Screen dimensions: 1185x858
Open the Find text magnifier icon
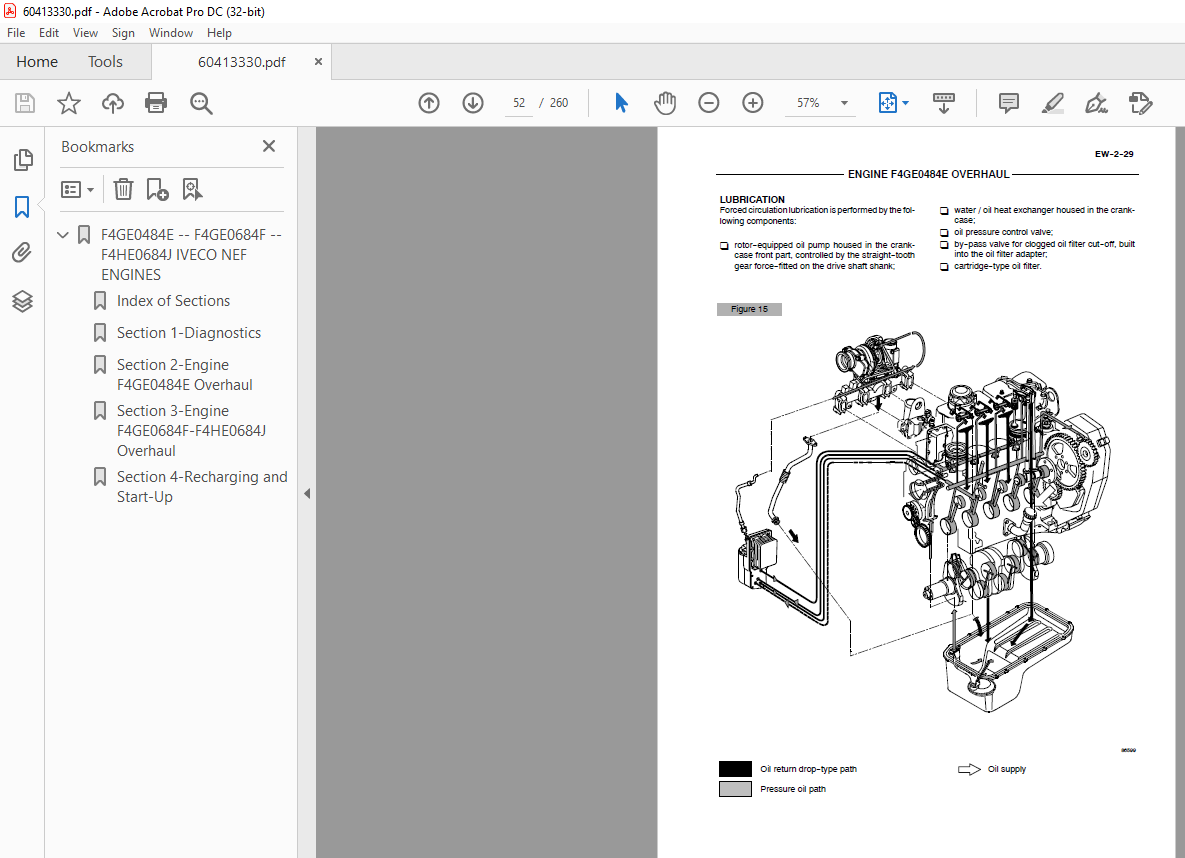[201, 104]
